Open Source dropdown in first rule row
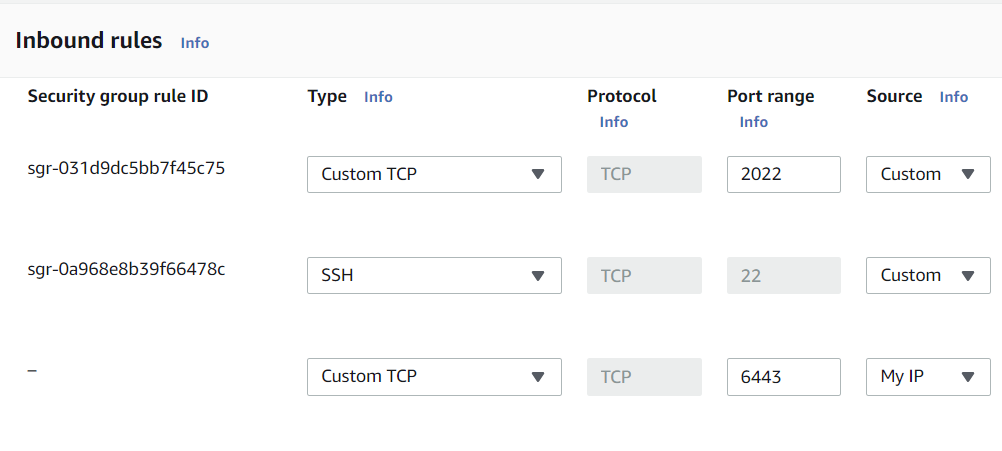Image resolution: width=1002 pixels, height=451 pixels. (x=928, y=174)
